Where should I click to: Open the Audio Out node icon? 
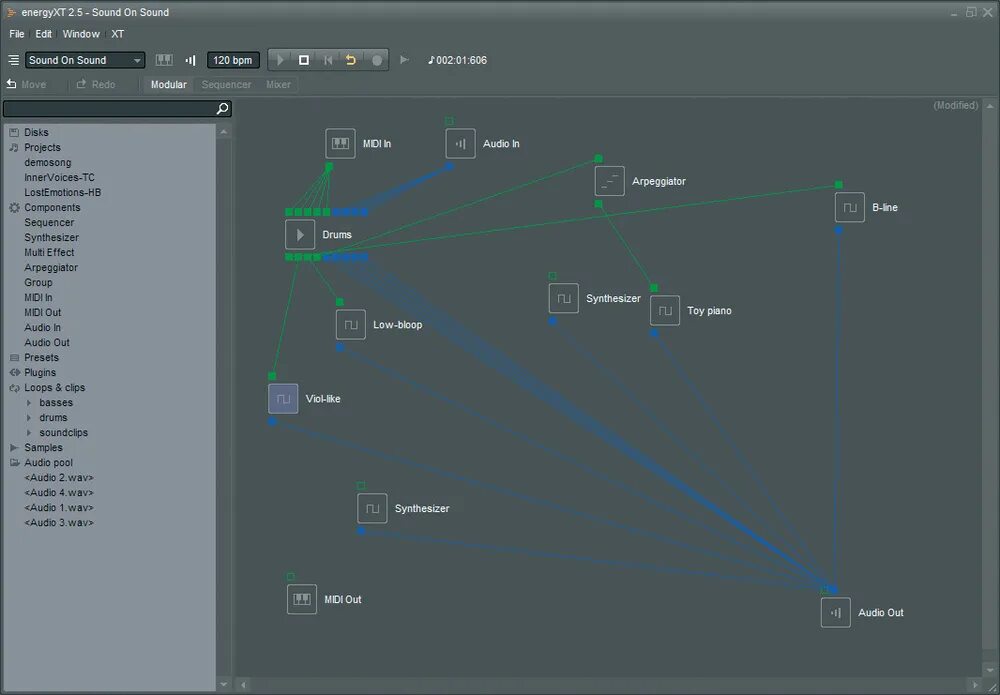pyautogui.click(x=836, y=611)
